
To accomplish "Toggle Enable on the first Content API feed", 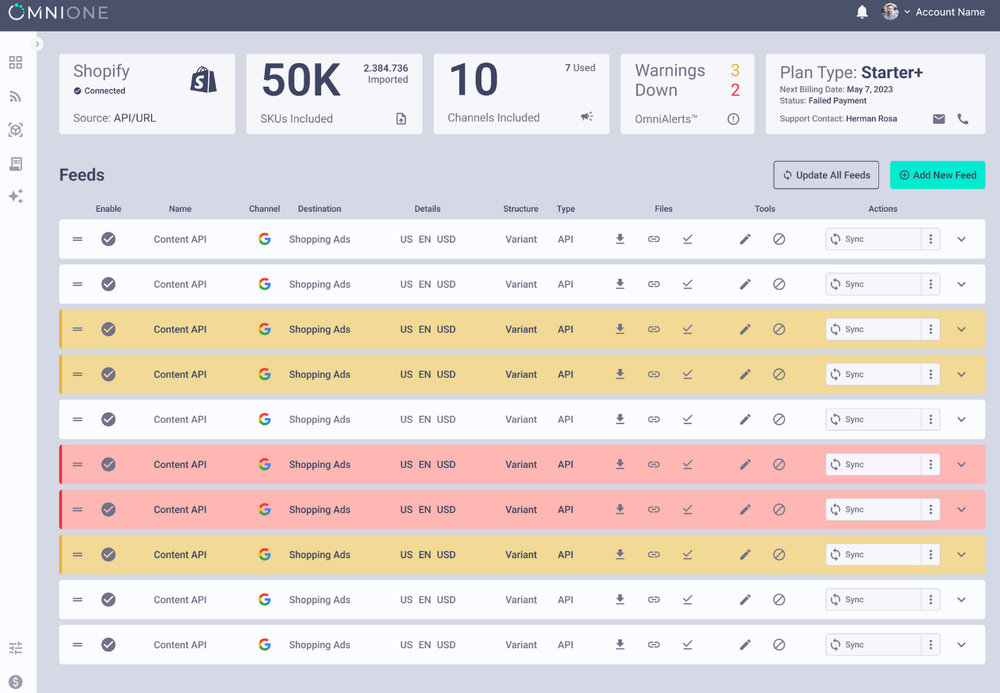I will pos(109,239).
